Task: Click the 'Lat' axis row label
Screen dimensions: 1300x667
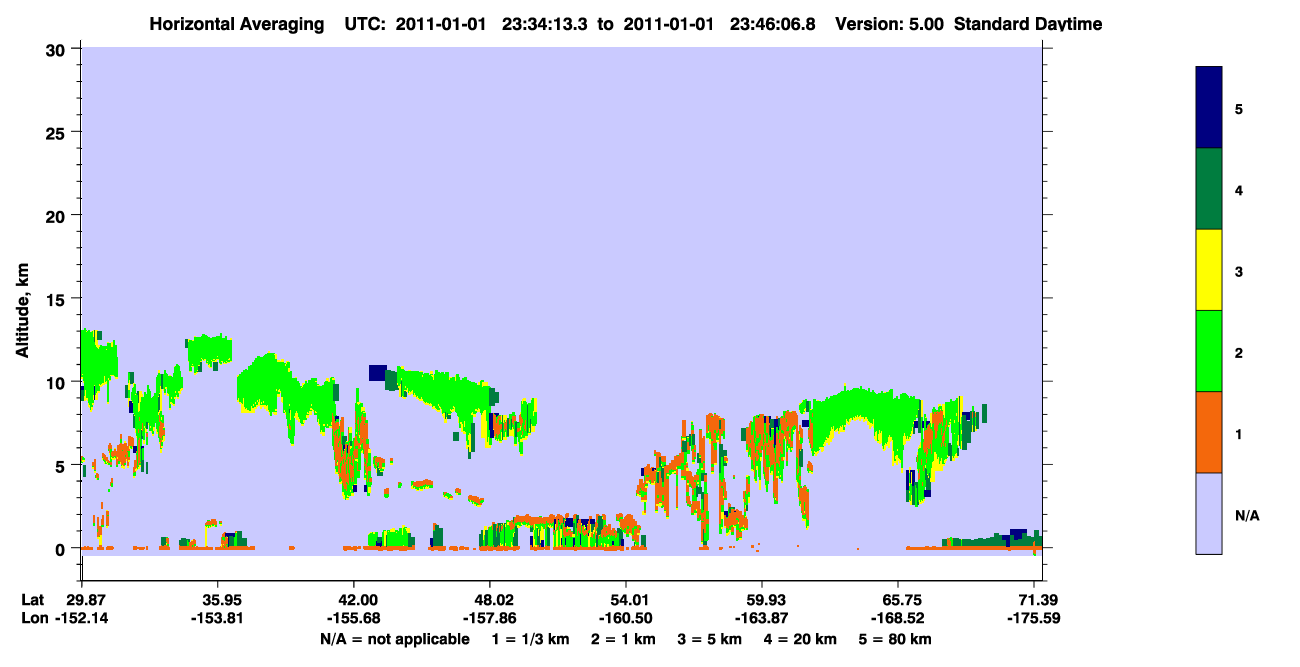Action: [x=33, y=599]
